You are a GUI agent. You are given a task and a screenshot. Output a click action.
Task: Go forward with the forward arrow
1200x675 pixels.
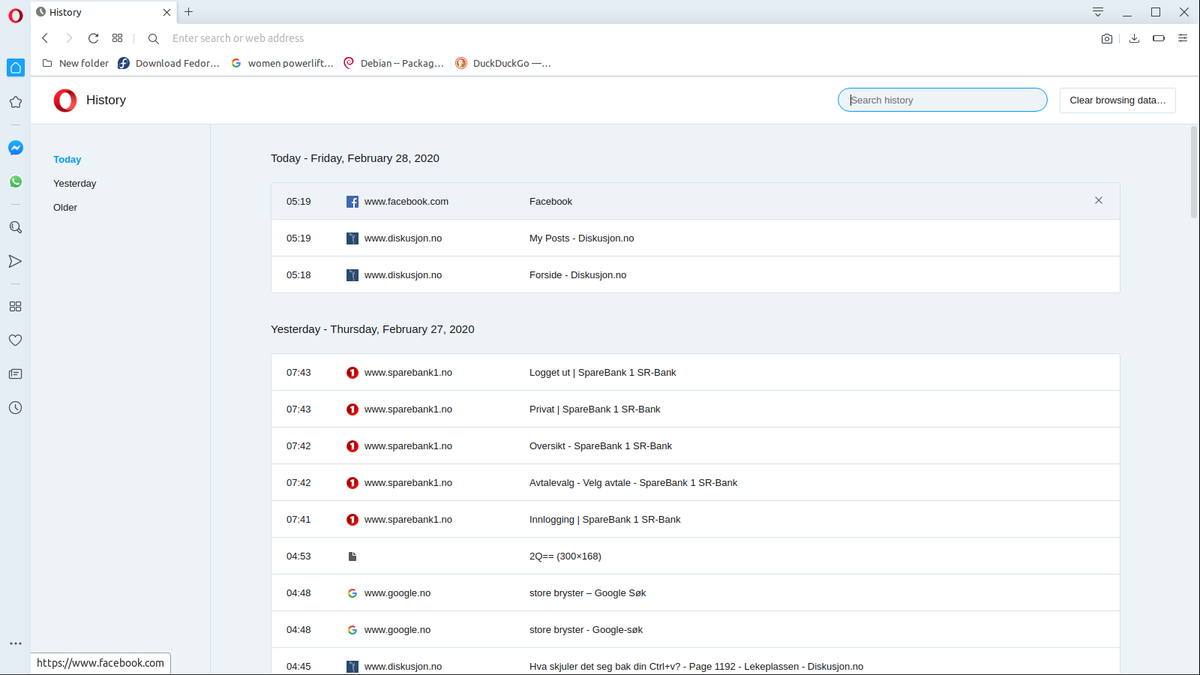69,38
